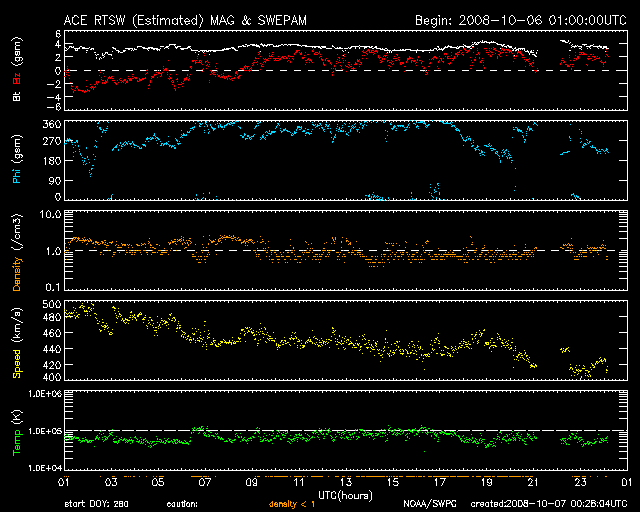Viewport: 640px width, 512px height.
Task: Select the '440' tick on the Speed axis
Action: (x=52, y=349)
